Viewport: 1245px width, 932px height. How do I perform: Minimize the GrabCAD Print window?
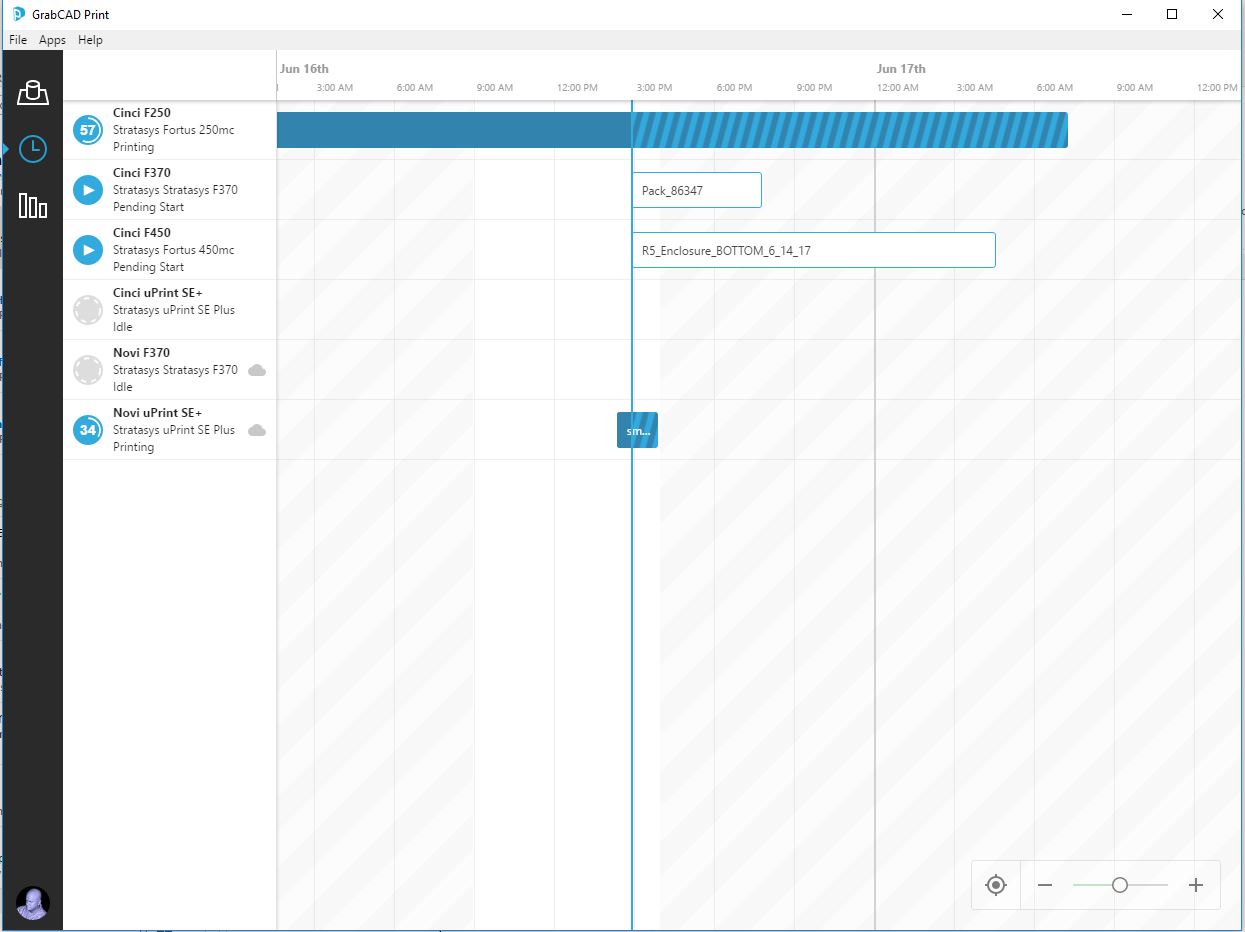pyautogui.click(x=1126, y=14)
